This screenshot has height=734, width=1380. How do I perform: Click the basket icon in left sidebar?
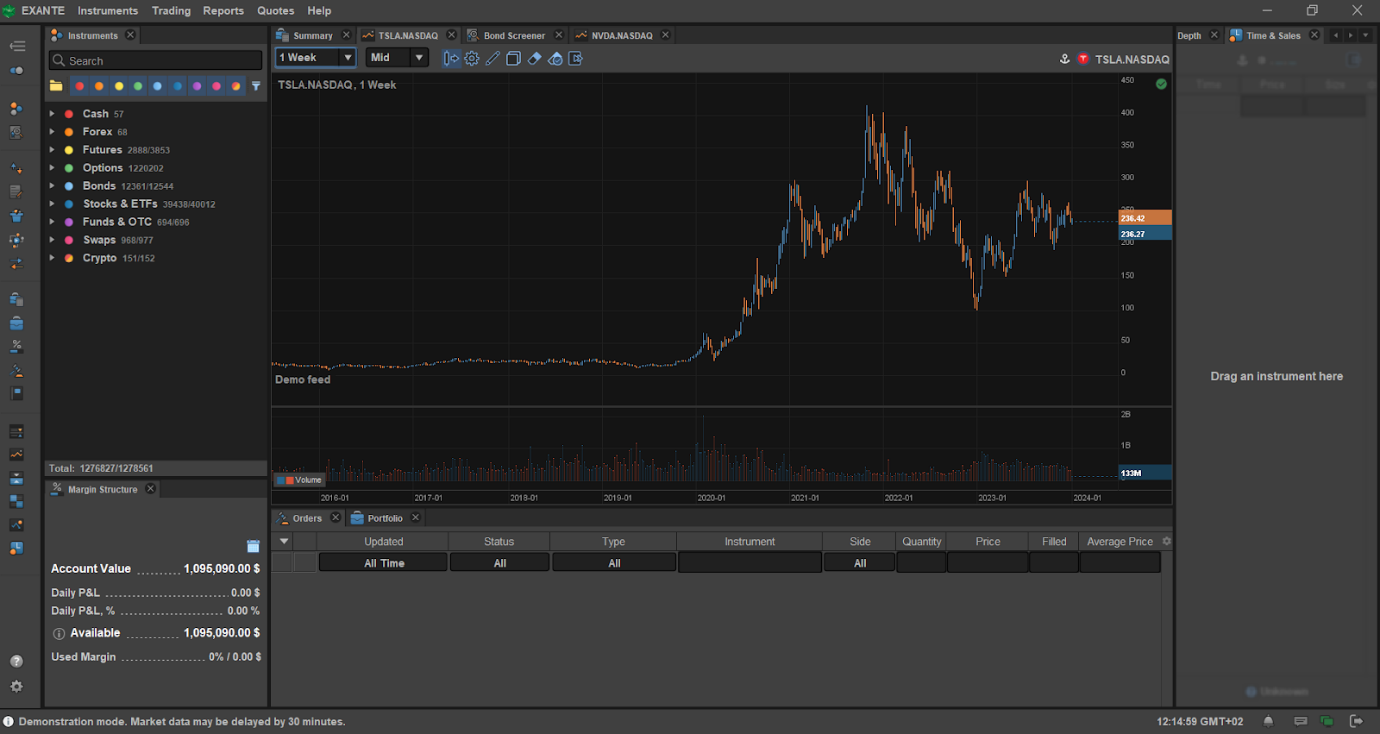pos(16,215)
